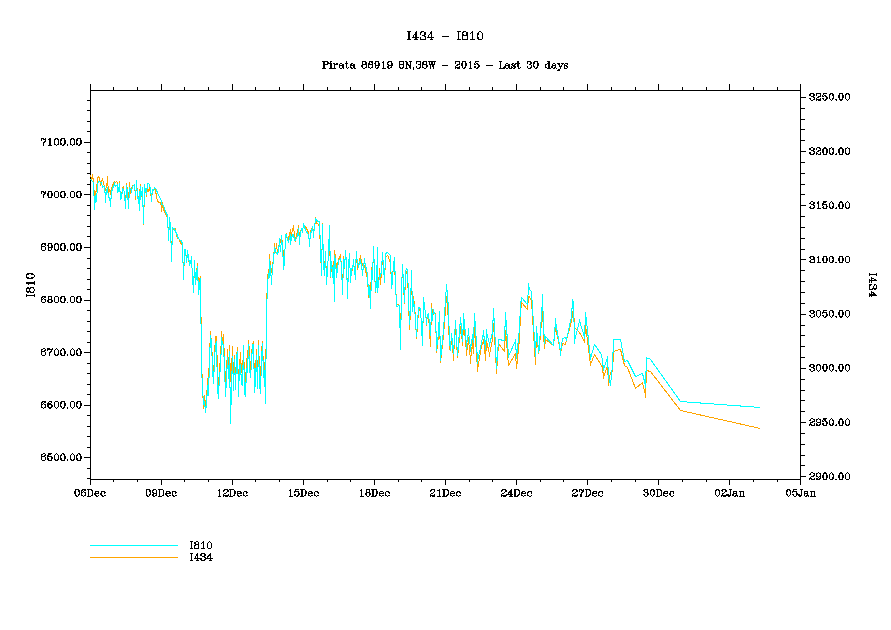
Task: Select the I434 legend text entry
Action: (201, 557)
